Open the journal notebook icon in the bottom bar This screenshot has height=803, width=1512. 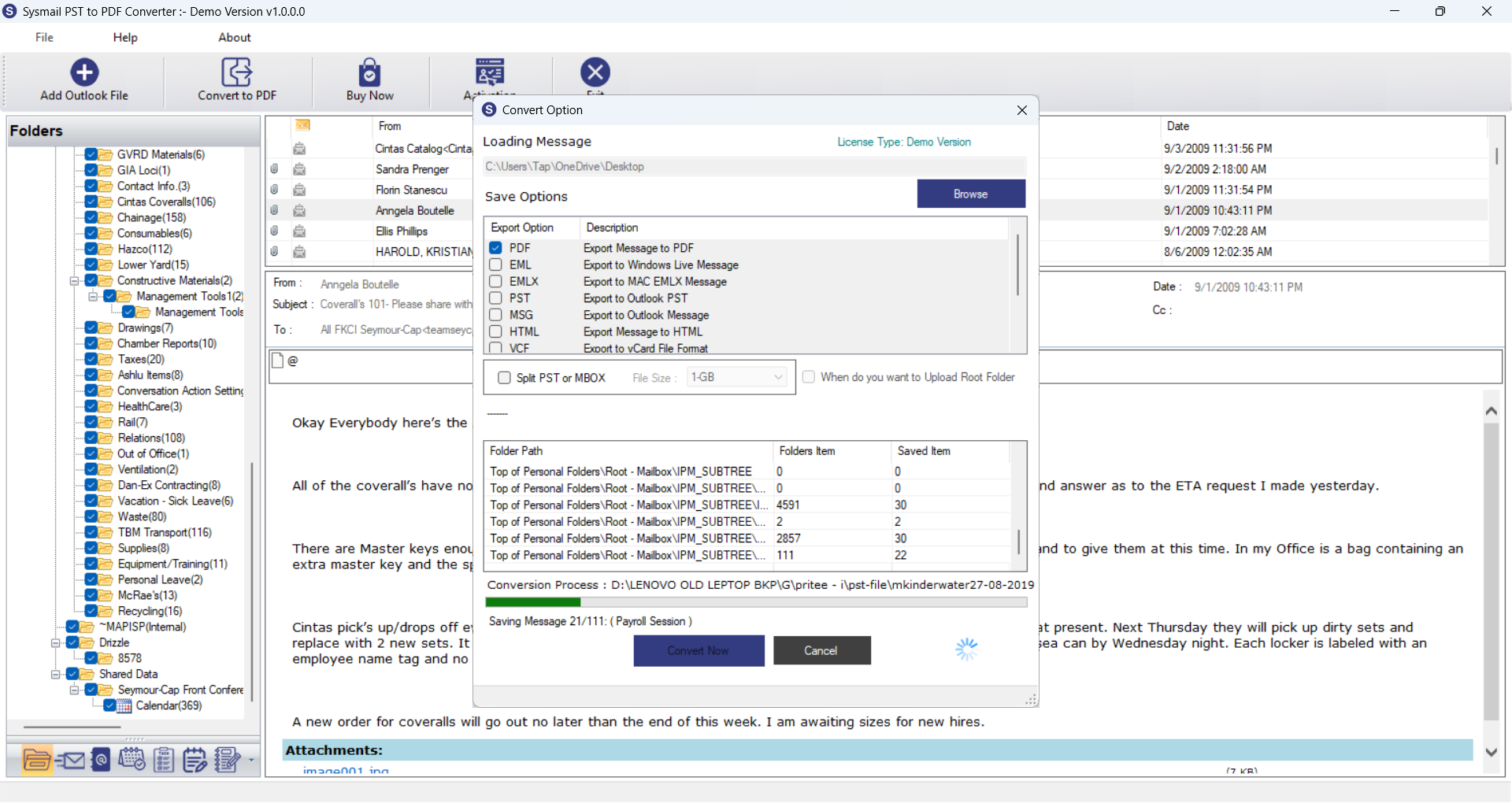228,760
